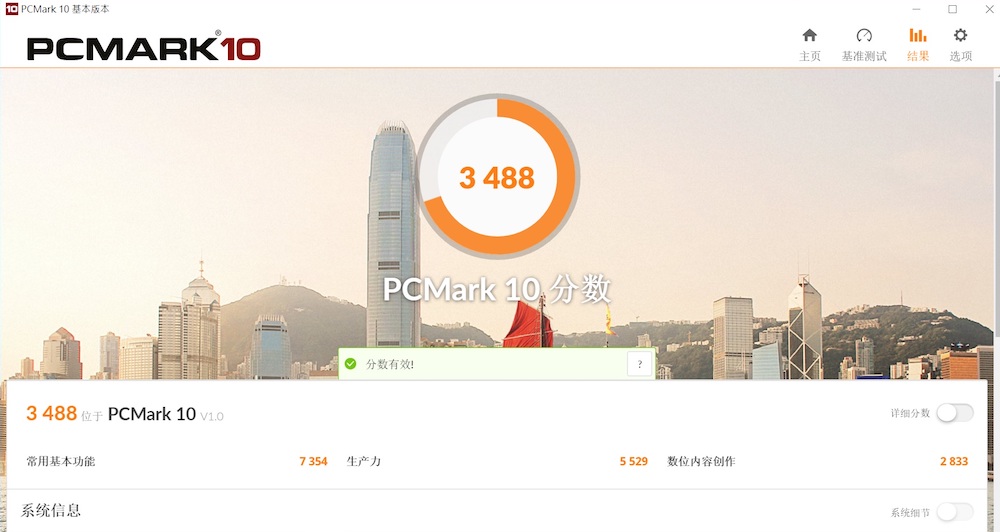
Task: Open the 基准测试 benchmark gauge icon
Action: coord(864,35)
